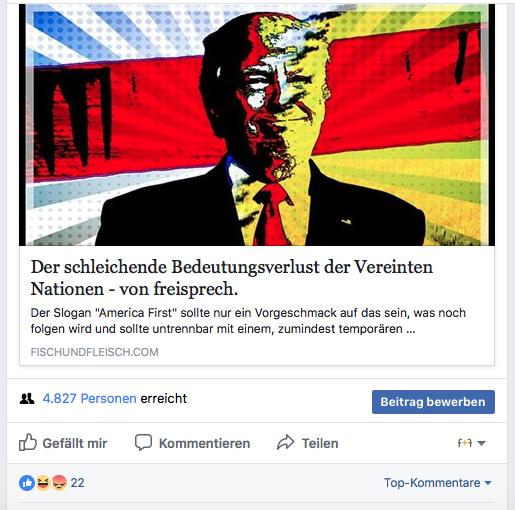Click the FISCHUNDFLEISCH.COM source link
The width and height of the screenshot is (515, 510).
point(94,352)
